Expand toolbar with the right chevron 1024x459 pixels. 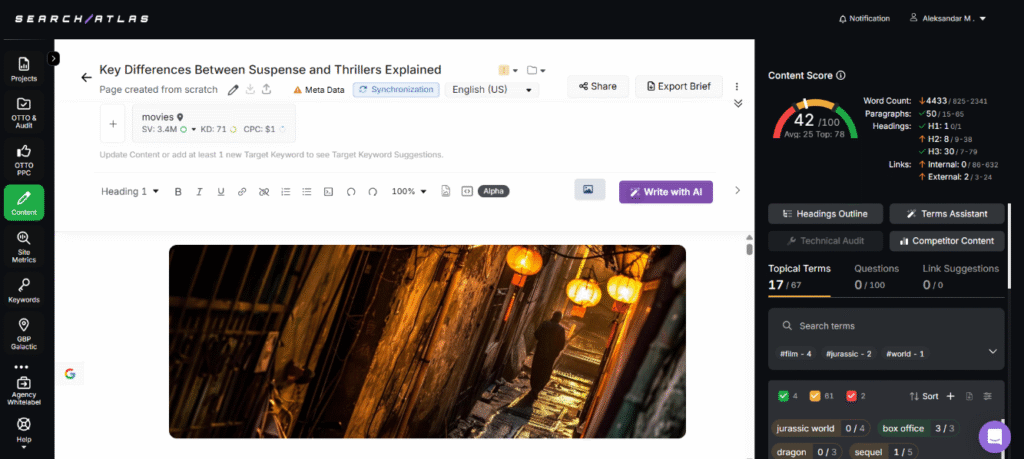coord(737,191)
